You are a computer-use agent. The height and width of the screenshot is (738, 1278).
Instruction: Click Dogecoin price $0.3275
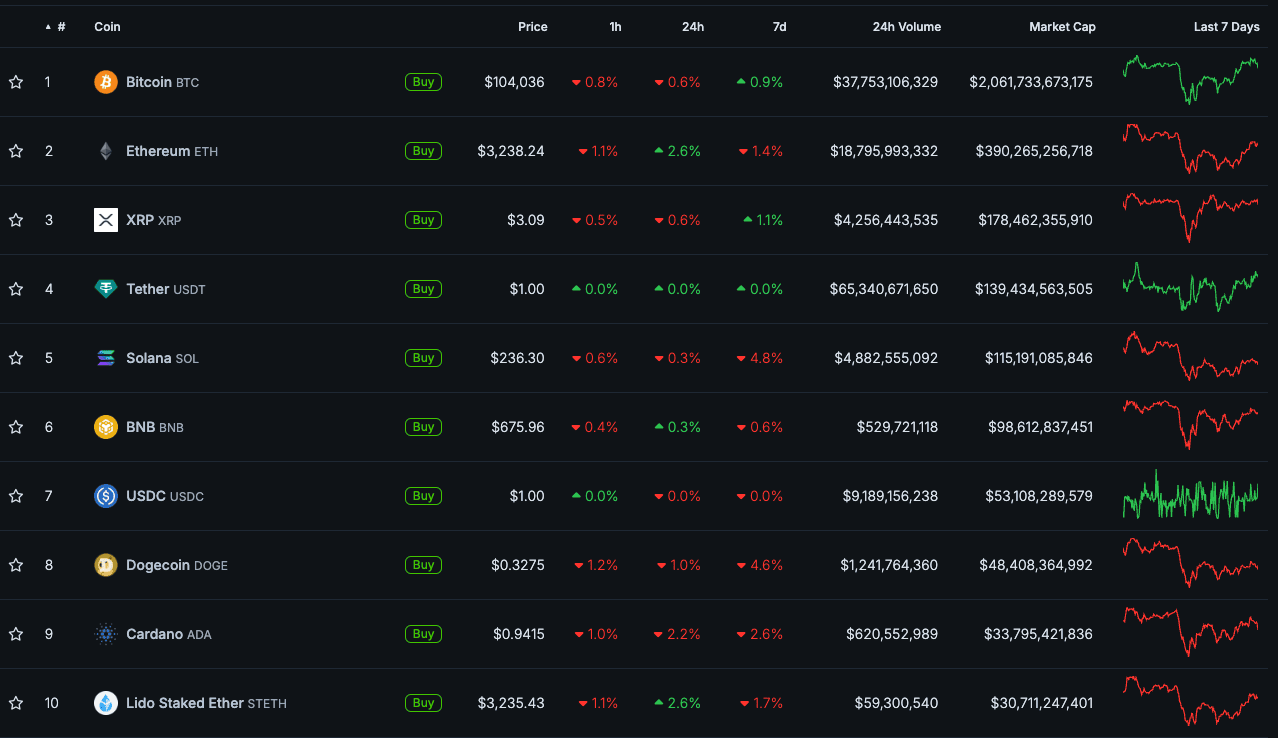(x=518, y=565)
